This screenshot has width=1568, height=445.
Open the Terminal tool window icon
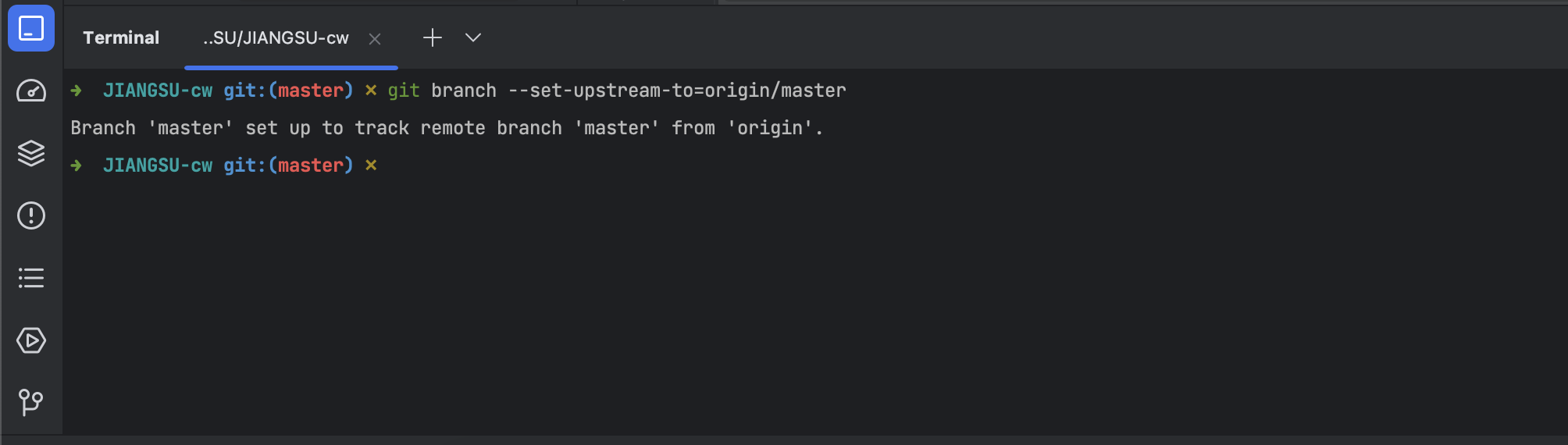pyautogui.click(x=31, y=29)
